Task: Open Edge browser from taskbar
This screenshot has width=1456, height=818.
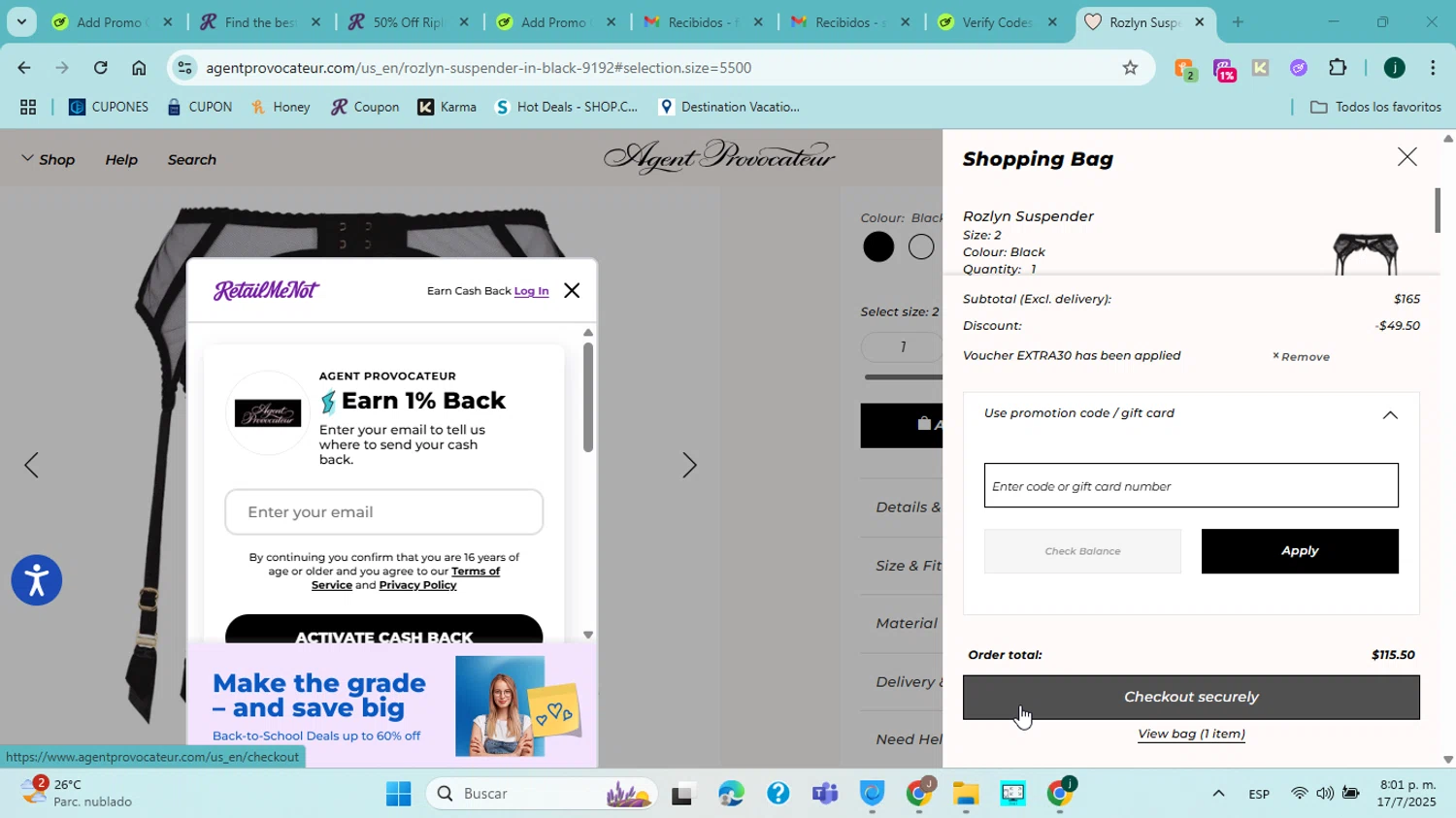Action: point(731,794)
